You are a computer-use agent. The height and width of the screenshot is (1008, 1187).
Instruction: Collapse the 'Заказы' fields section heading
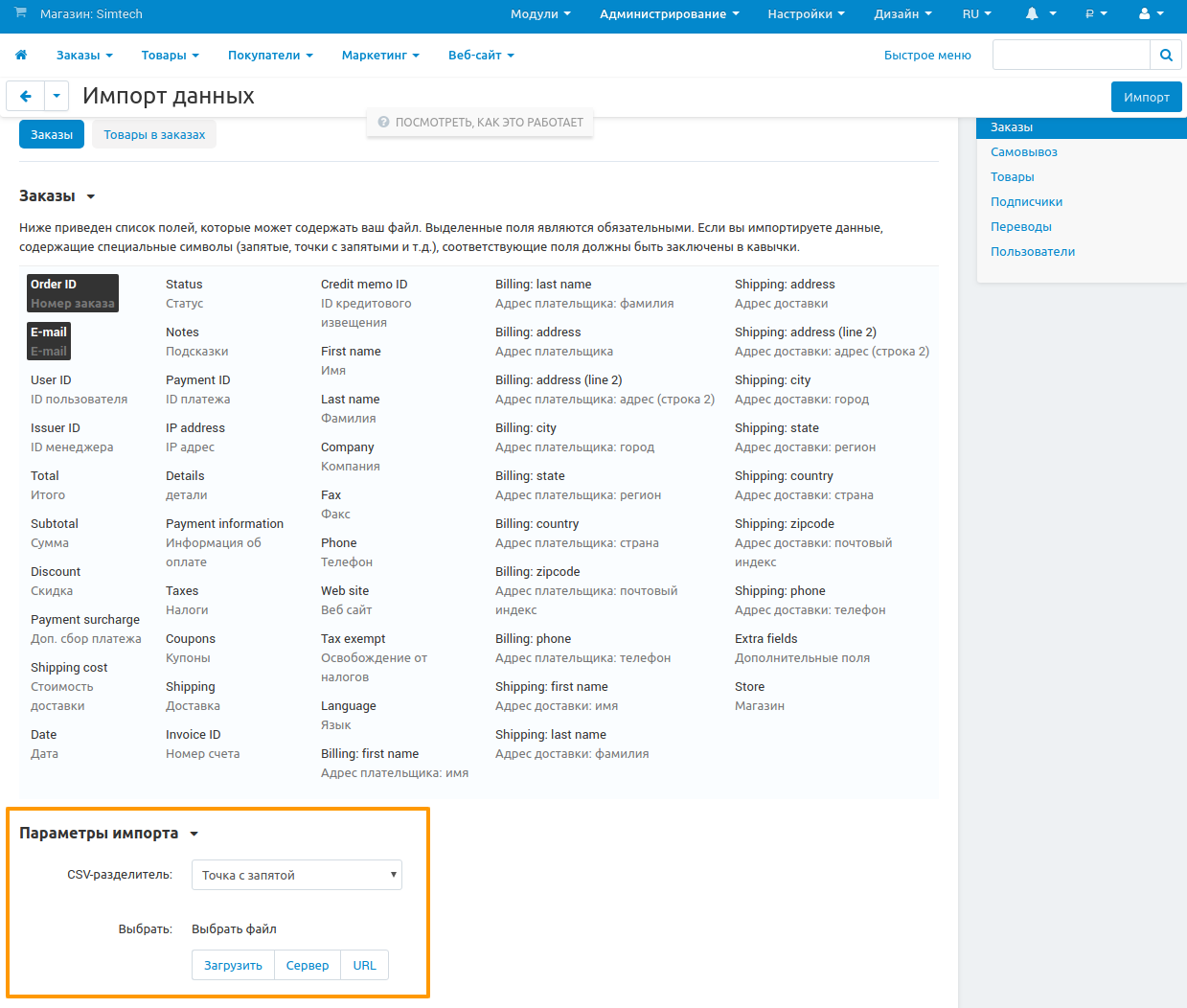click(57, 196)
